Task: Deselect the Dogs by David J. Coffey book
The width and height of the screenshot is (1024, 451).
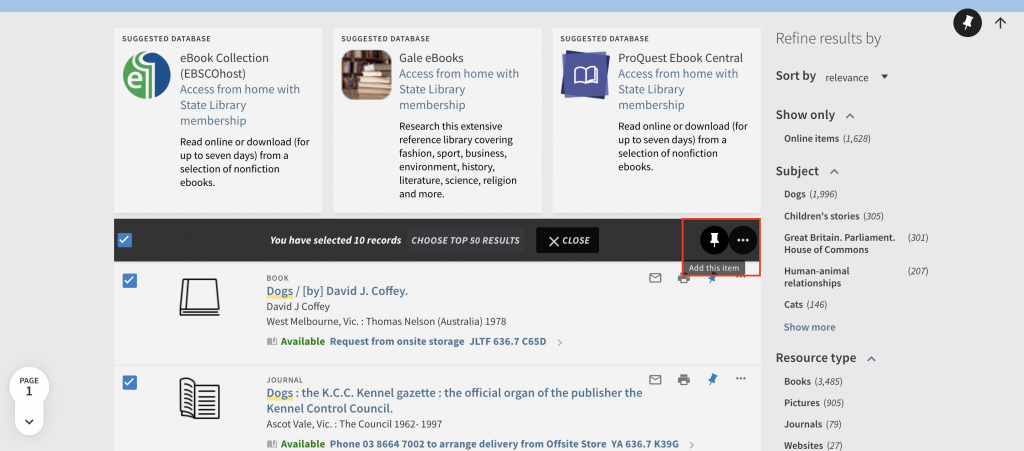Action: click(x=130, y=281)
